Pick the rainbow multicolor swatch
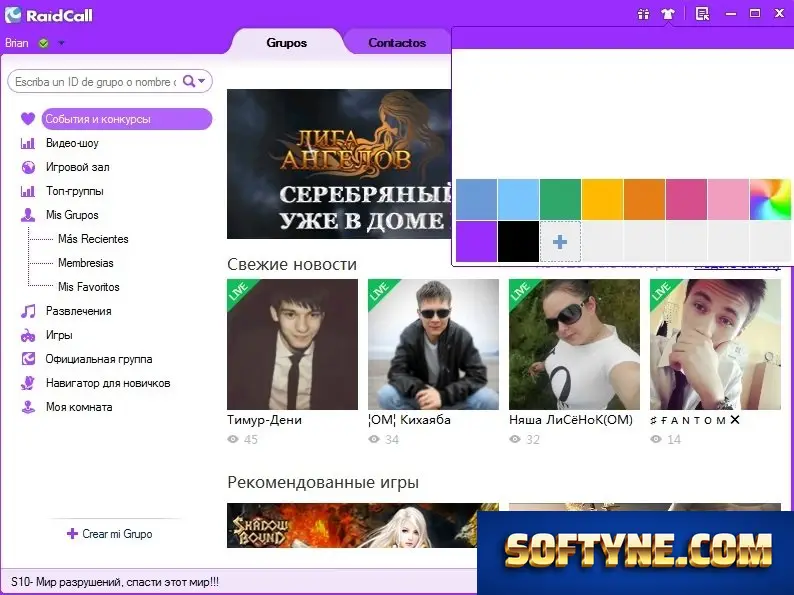Image resolution: width=794 pixels, height=595 pixels. pos(770,200)
